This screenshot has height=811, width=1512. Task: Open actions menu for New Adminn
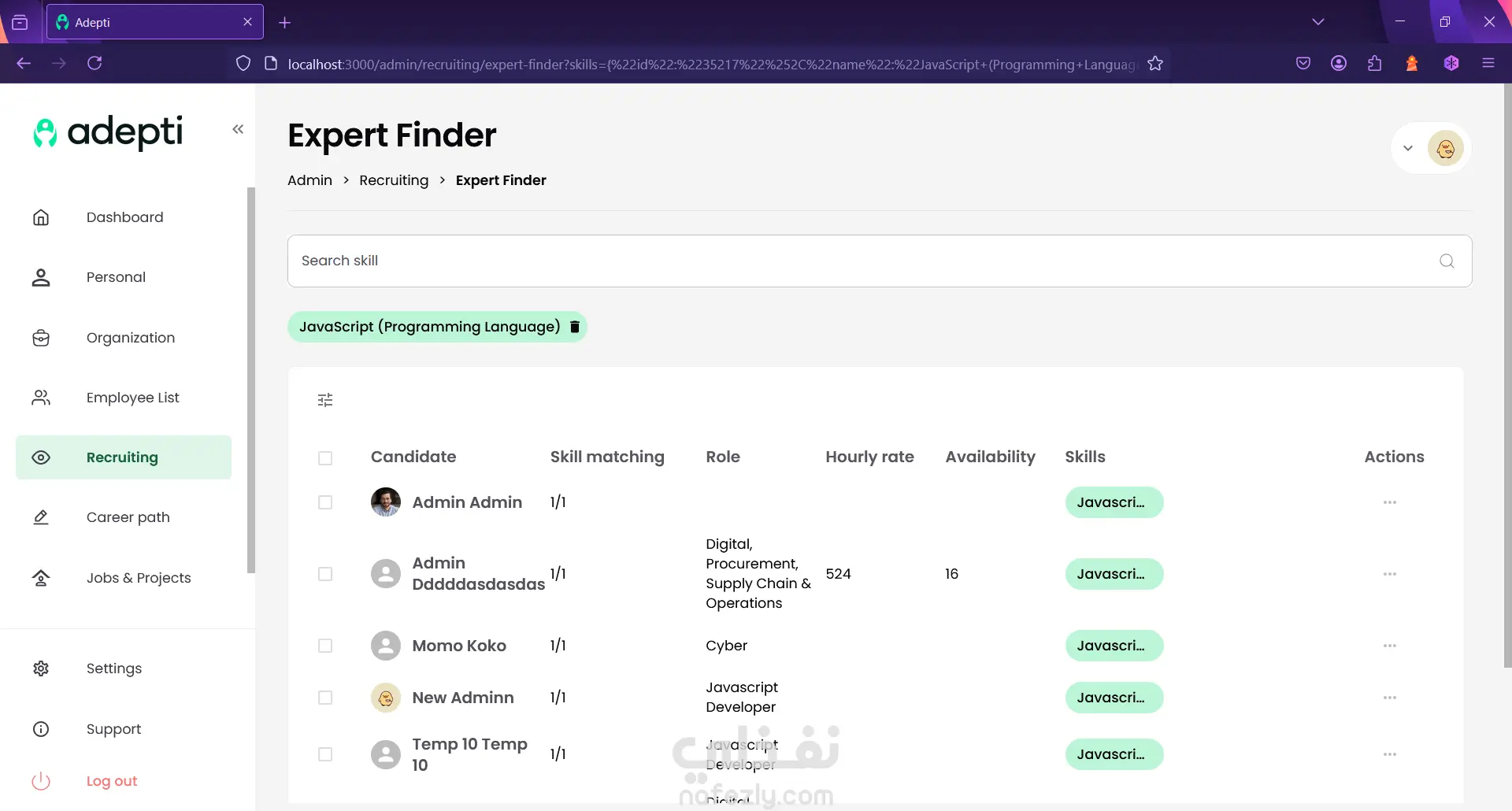point(1390,698)
